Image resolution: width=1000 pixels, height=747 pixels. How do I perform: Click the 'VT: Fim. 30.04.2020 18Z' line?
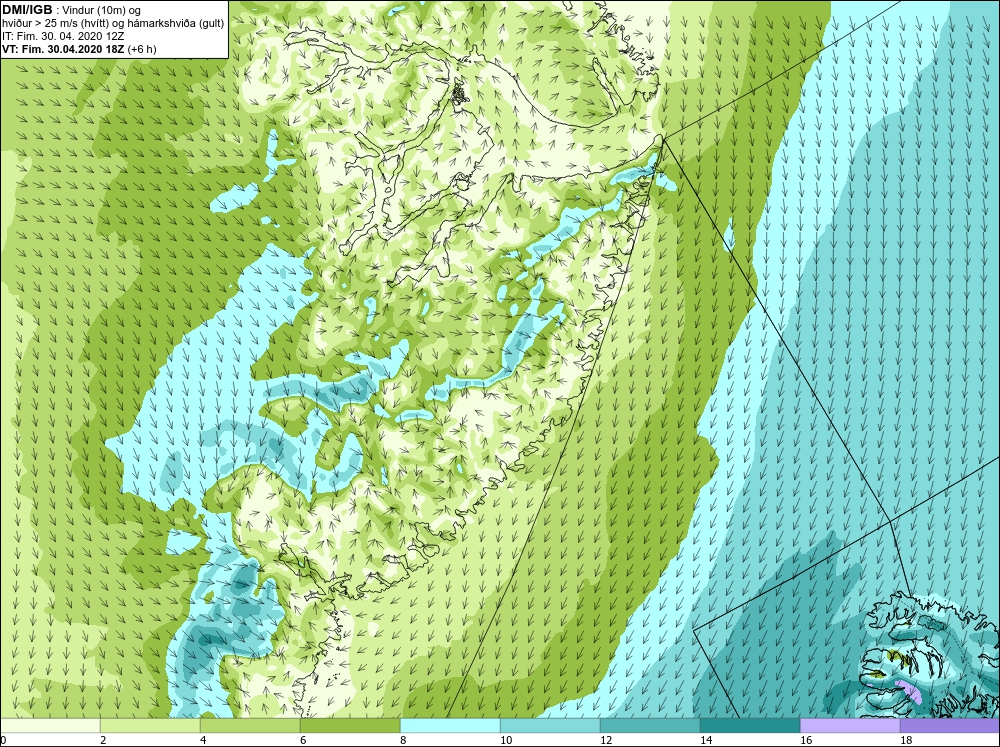(62, 49)
